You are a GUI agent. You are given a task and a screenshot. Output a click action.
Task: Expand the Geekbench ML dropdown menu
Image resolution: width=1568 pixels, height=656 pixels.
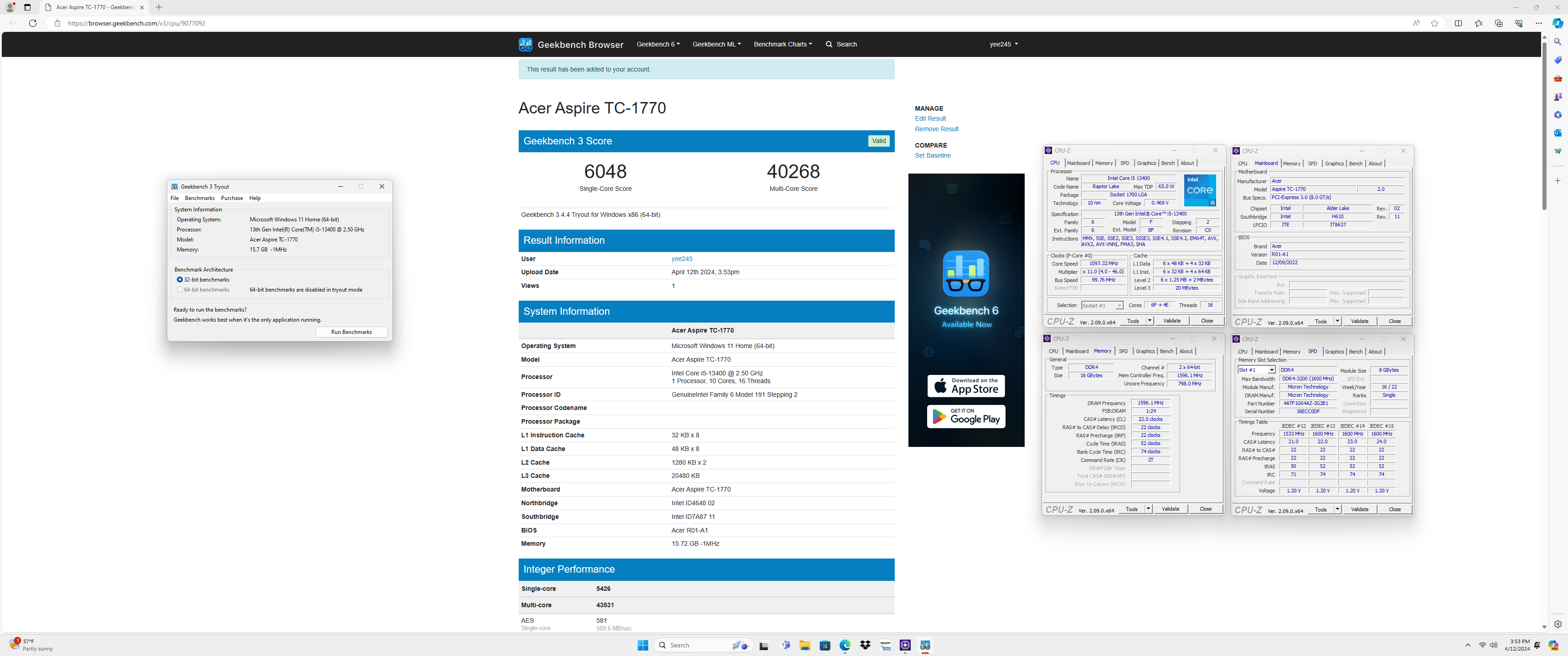717,45
